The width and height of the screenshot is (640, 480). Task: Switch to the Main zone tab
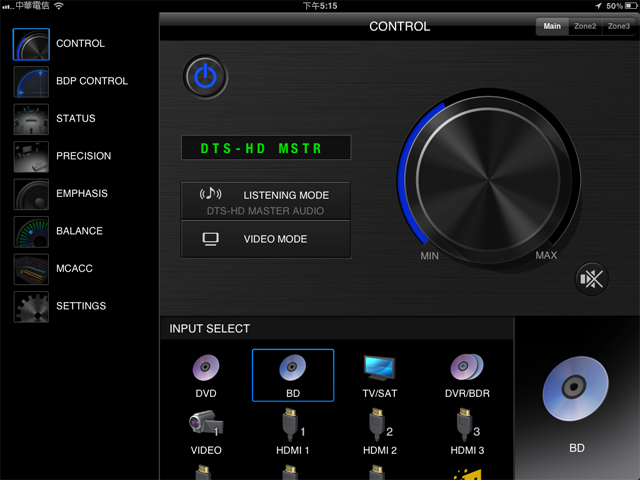(x=552, y=26)
